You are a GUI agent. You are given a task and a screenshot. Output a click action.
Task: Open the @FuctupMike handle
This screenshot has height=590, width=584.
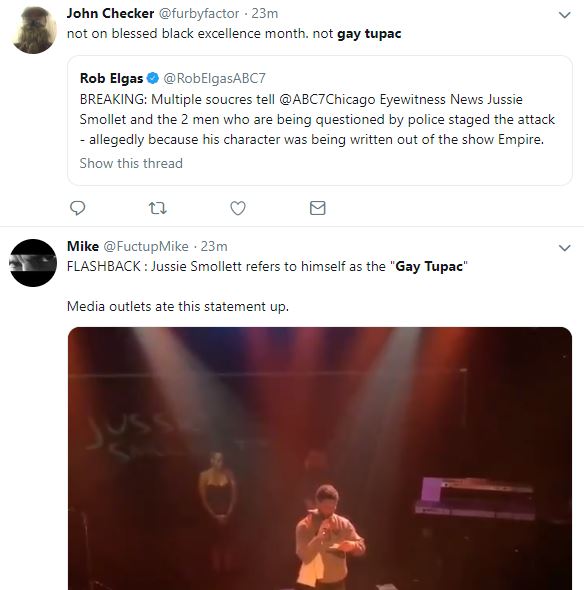point(146,246)
